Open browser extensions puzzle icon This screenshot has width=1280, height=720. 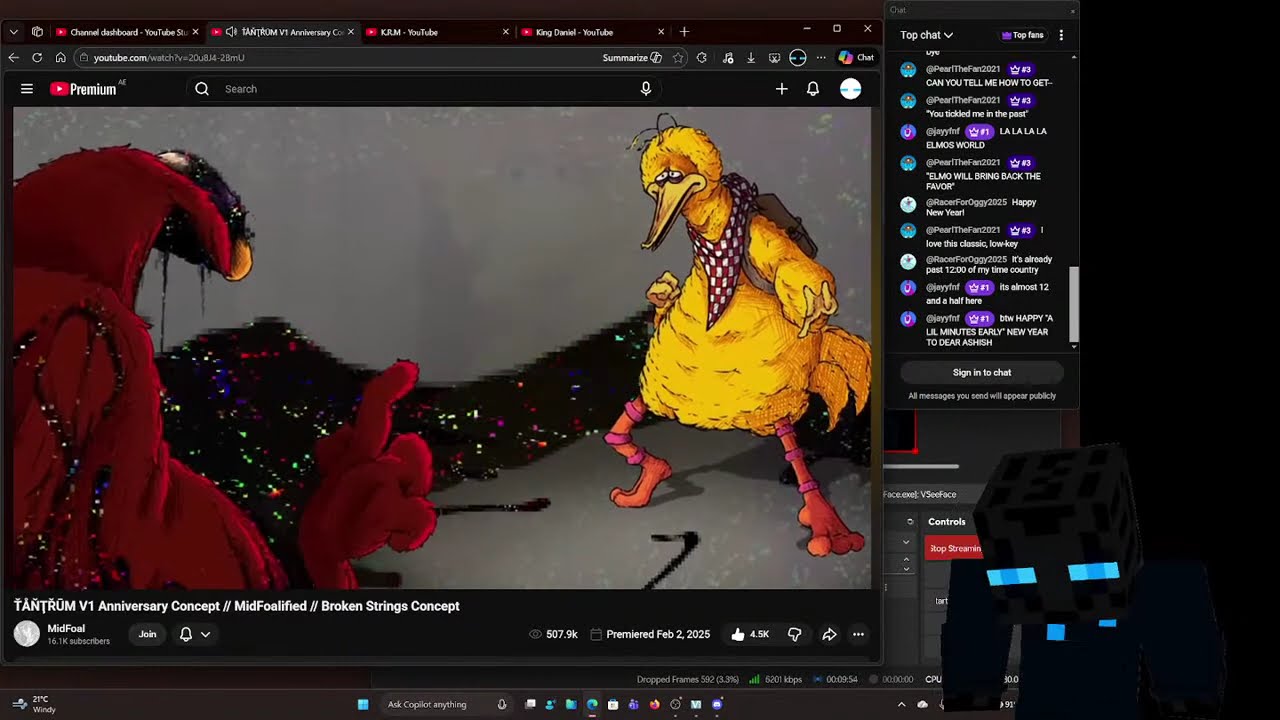point(702,58)
